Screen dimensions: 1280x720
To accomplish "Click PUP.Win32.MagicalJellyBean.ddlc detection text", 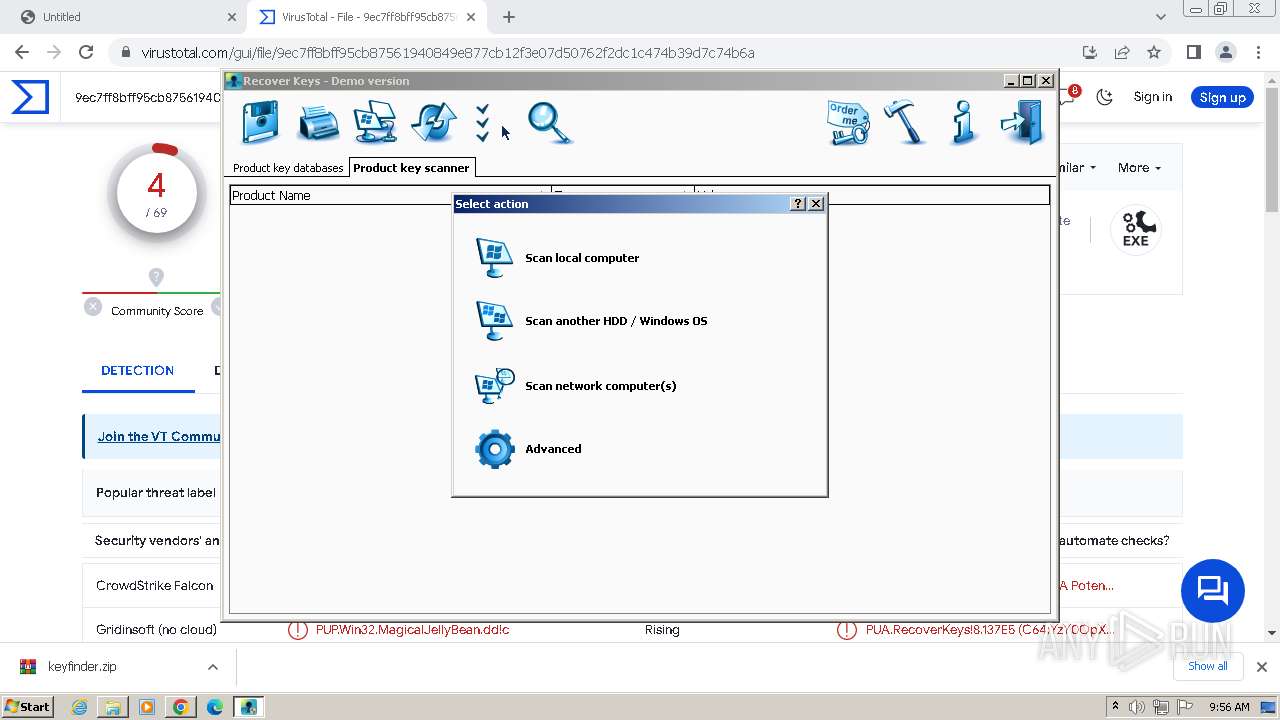I will (413, 630).
